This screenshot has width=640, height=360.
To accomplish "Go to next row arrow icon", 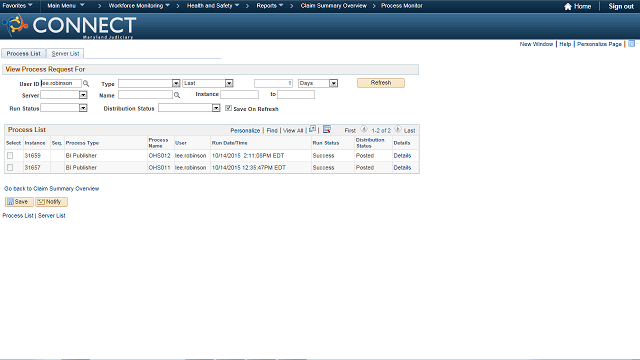I will pyautogui.click(x=398, y=129).
